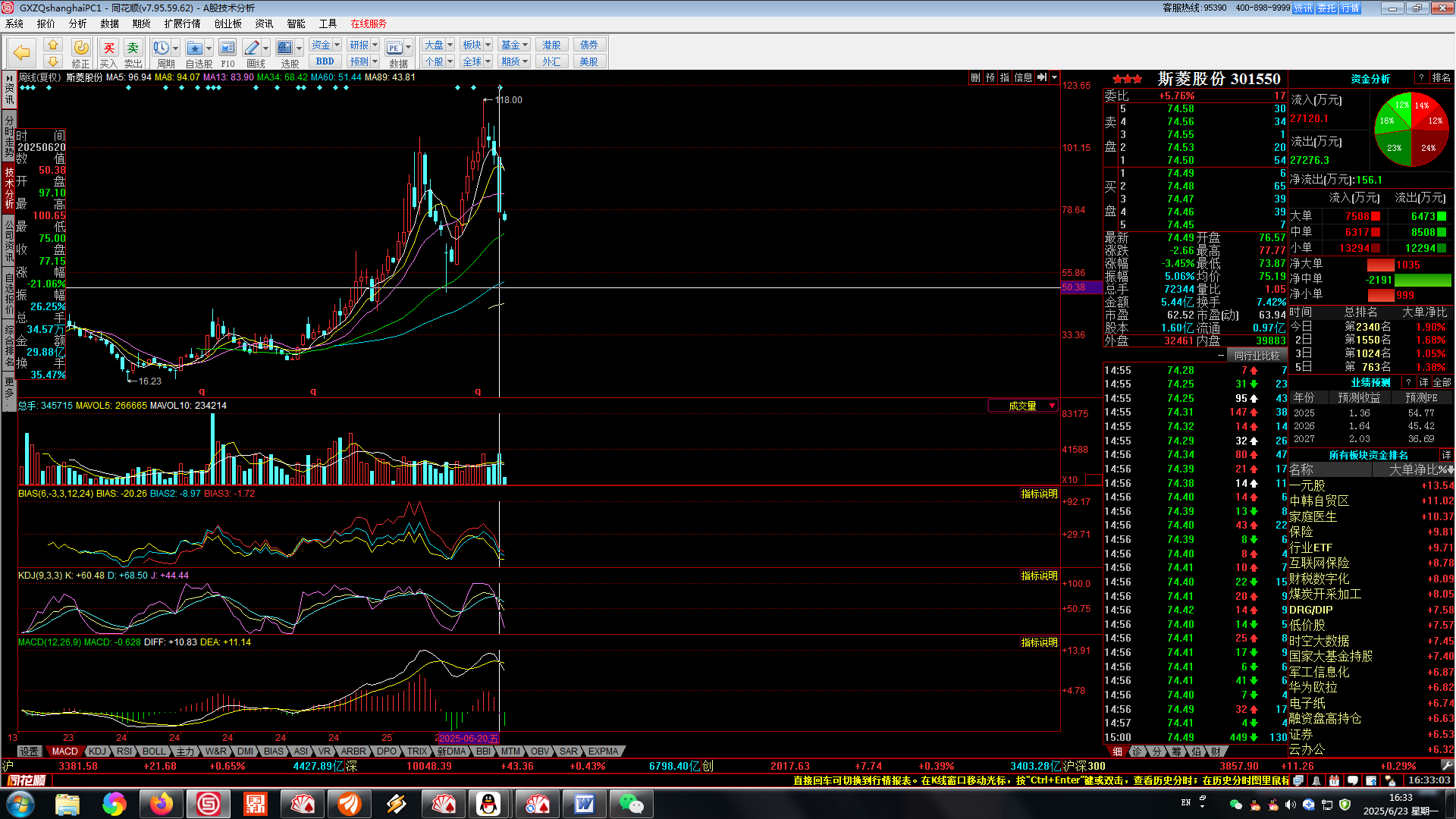1456x819 pixels.
Task: Open the 分析 menu
Action: [x=77, y=24]
